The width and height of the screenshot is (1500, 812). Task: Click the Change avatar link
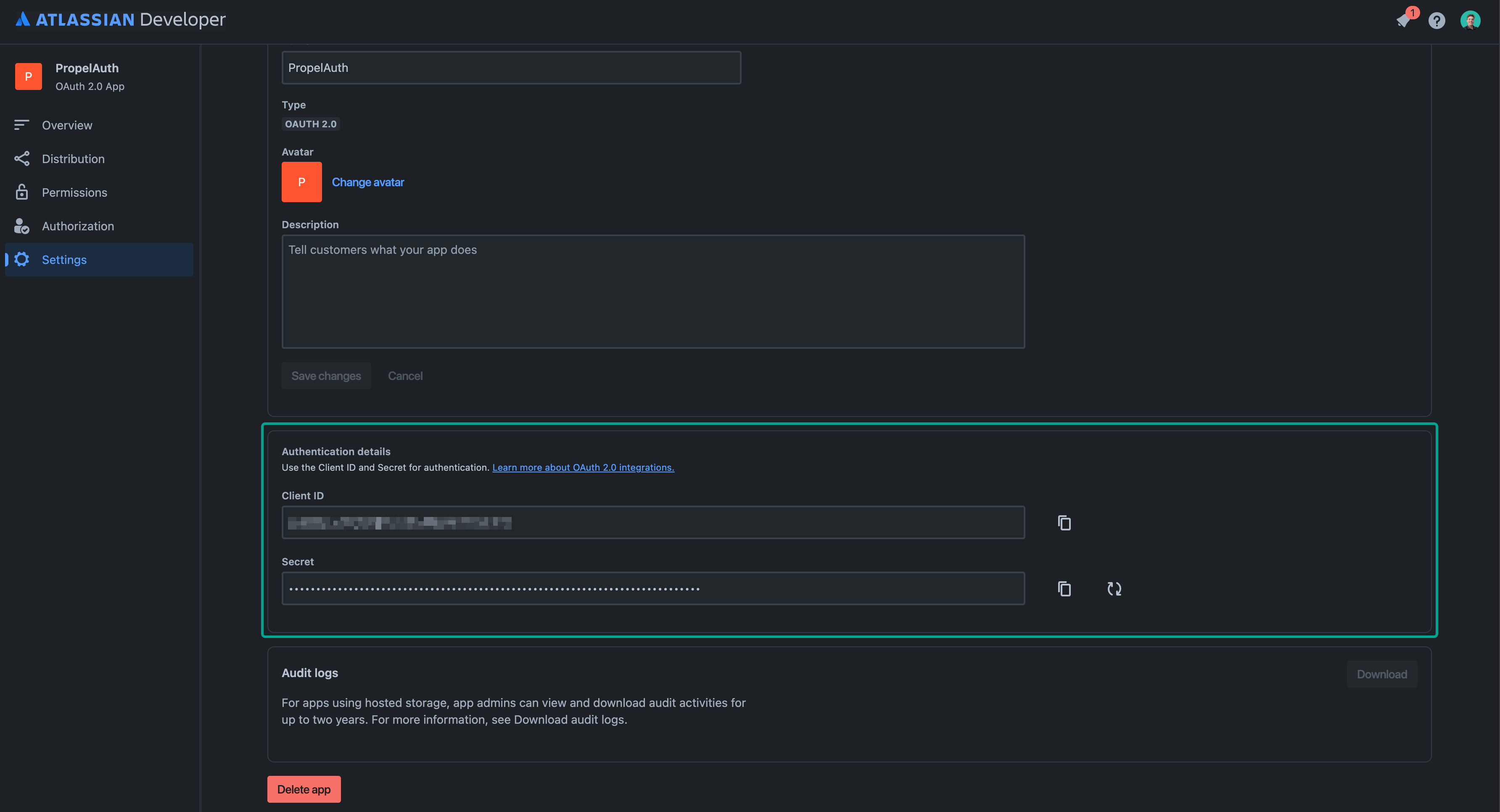click(368, 182)
